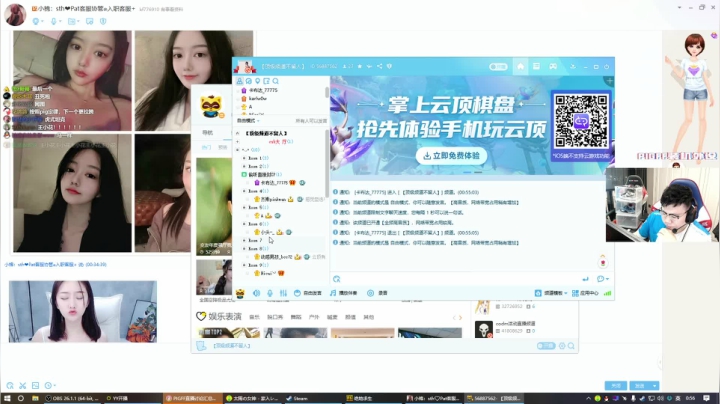
Task: Select user karlw0w in the member list
Action: (258, 98)
